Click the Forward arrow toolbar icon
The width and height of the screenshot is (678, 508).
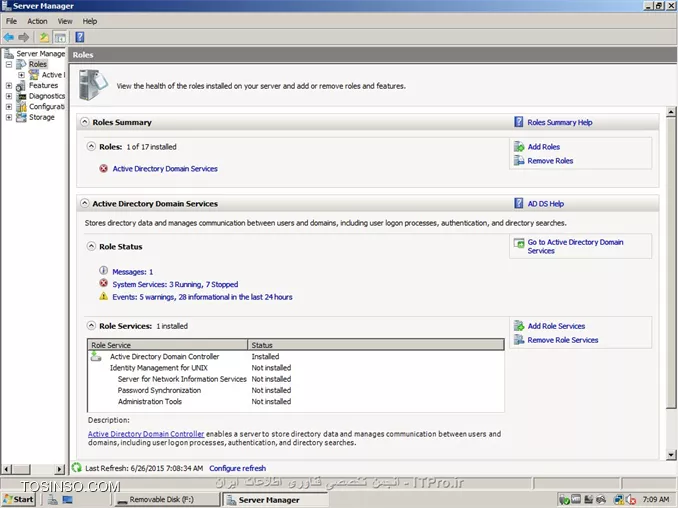[24, 37]
